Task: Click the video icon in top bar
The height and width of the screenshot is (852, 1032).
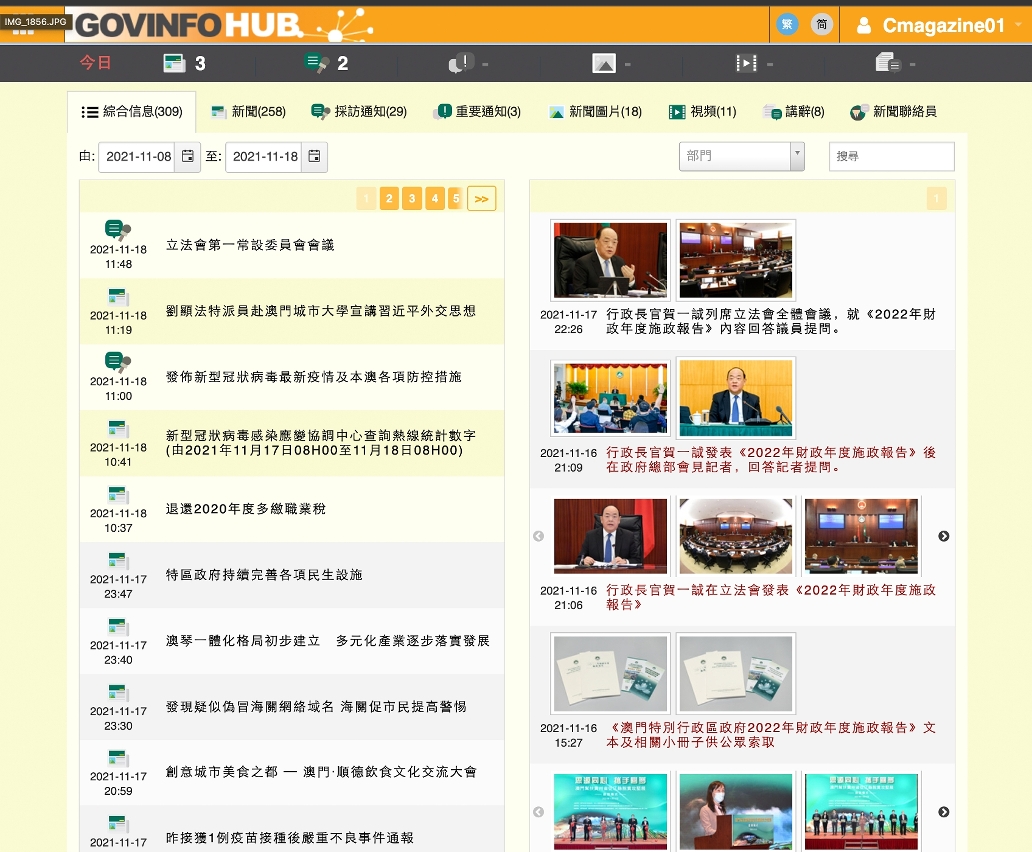Action: coord(746,64)
